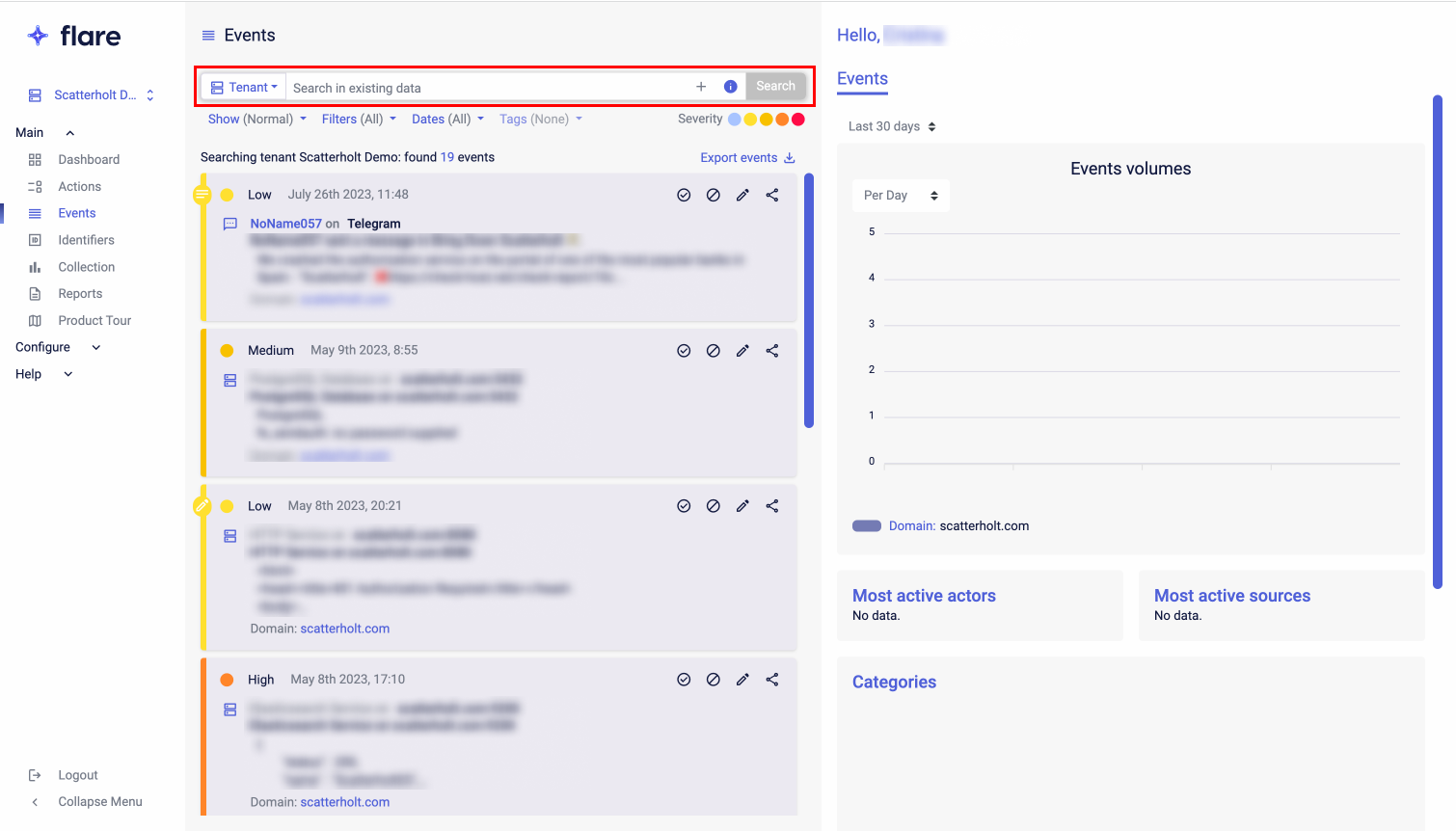Click the plus icon in the search bar
1456x831 pixels.
[x=701, y=87]
